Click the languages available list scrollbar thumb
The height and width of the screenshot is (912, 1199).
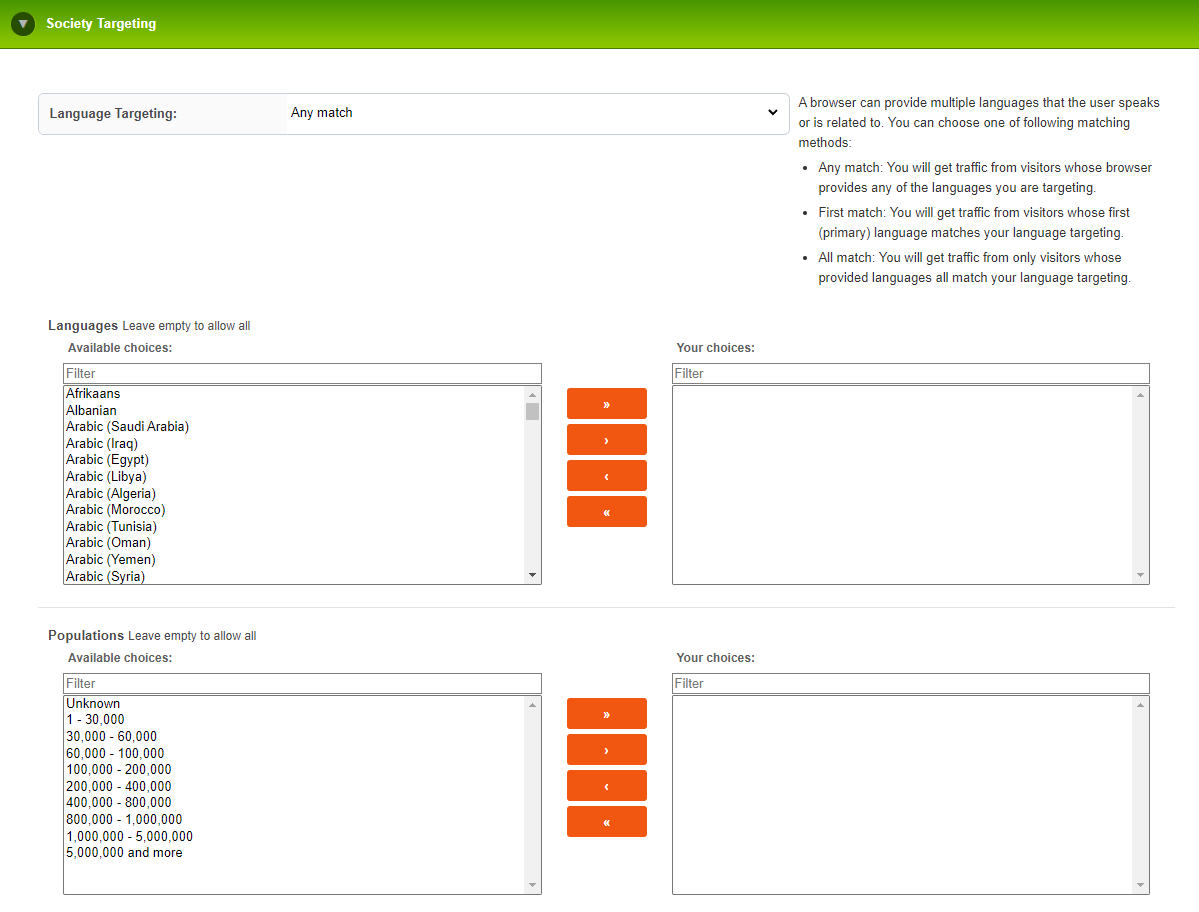tap(532, 411)
